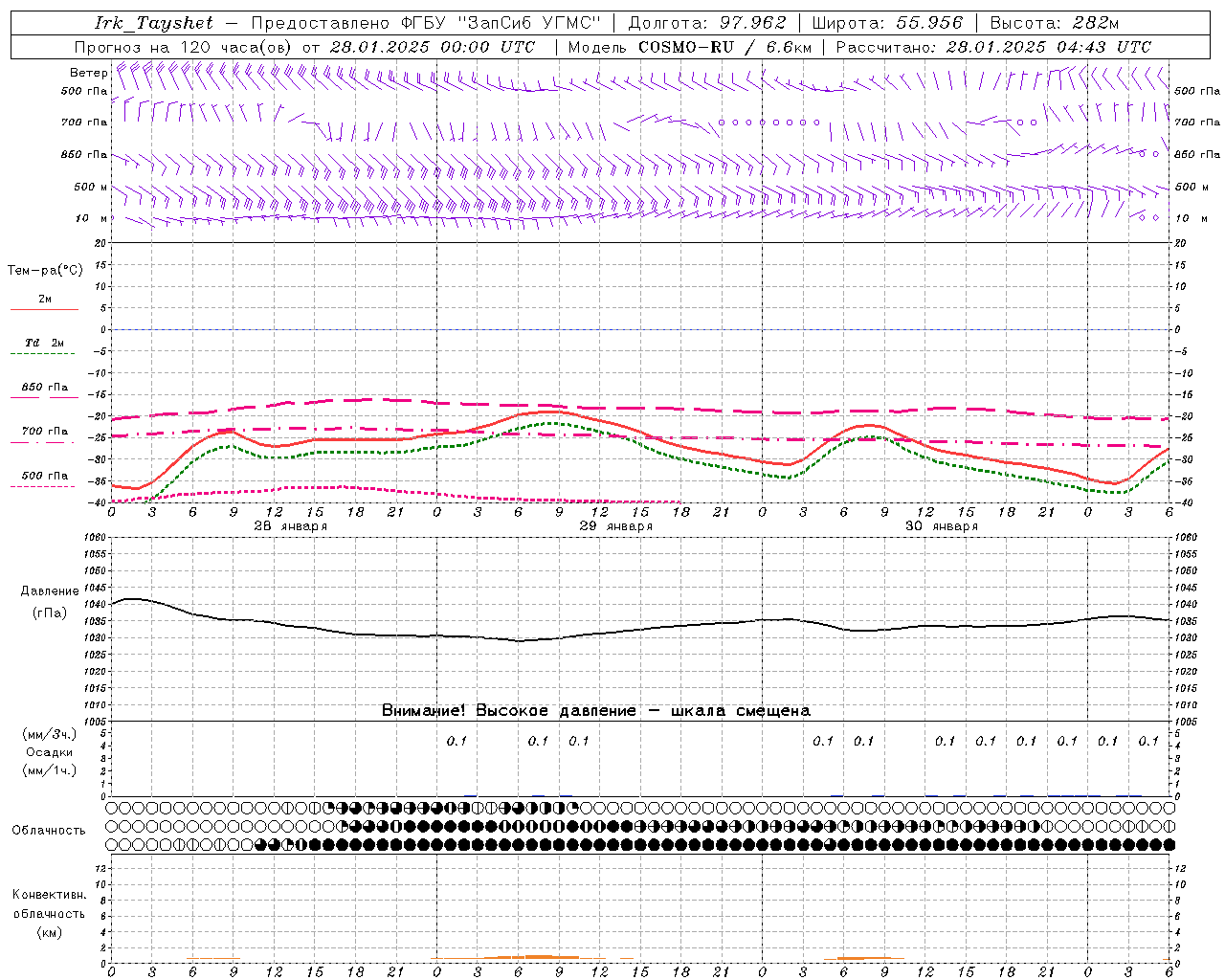This screenshot has height=980, width=1225.
Task: Click the 30 января date label
Action: [x=941, y=526]
